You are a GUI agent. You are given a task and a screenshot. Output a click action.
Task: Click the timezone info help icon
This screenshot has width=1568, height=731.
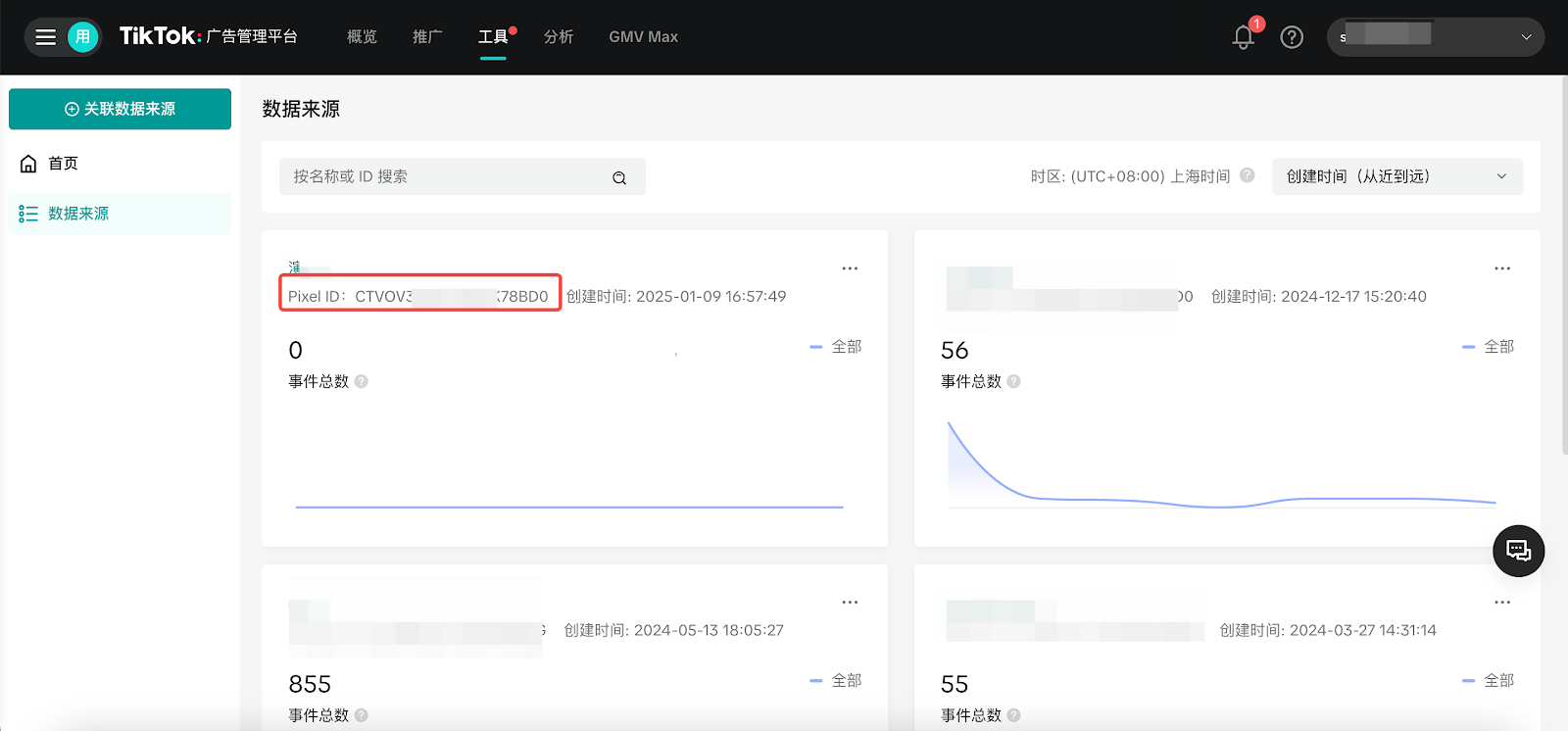[x=1248, y=175]
